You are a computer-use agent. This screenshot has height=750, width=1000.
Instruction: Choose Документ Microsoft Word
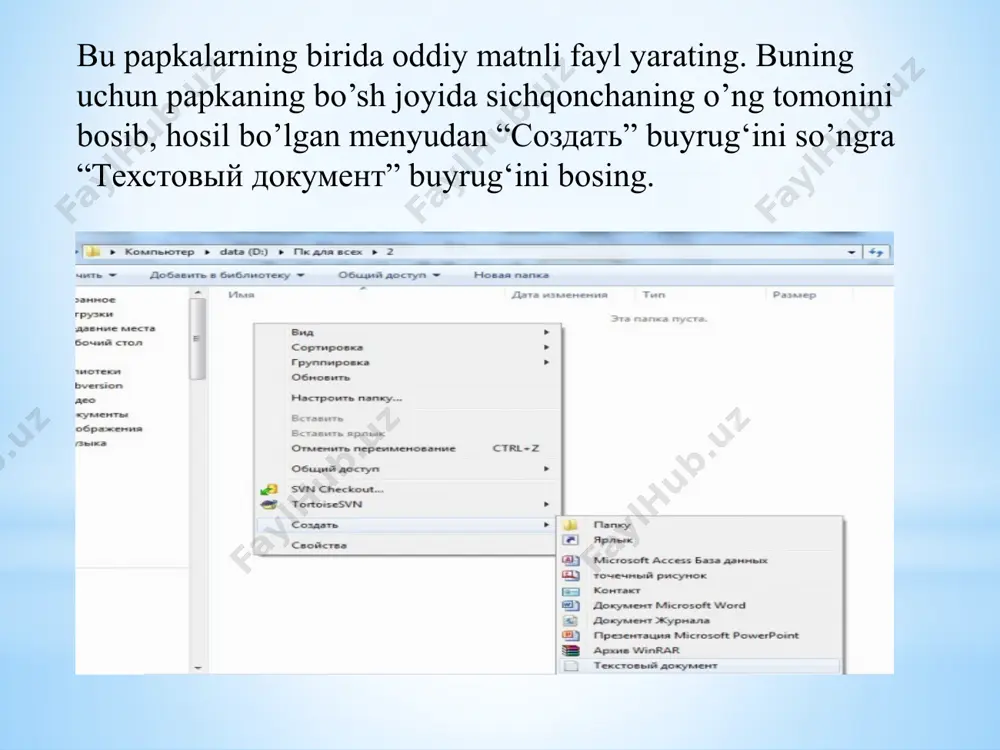tap(700, 605)
